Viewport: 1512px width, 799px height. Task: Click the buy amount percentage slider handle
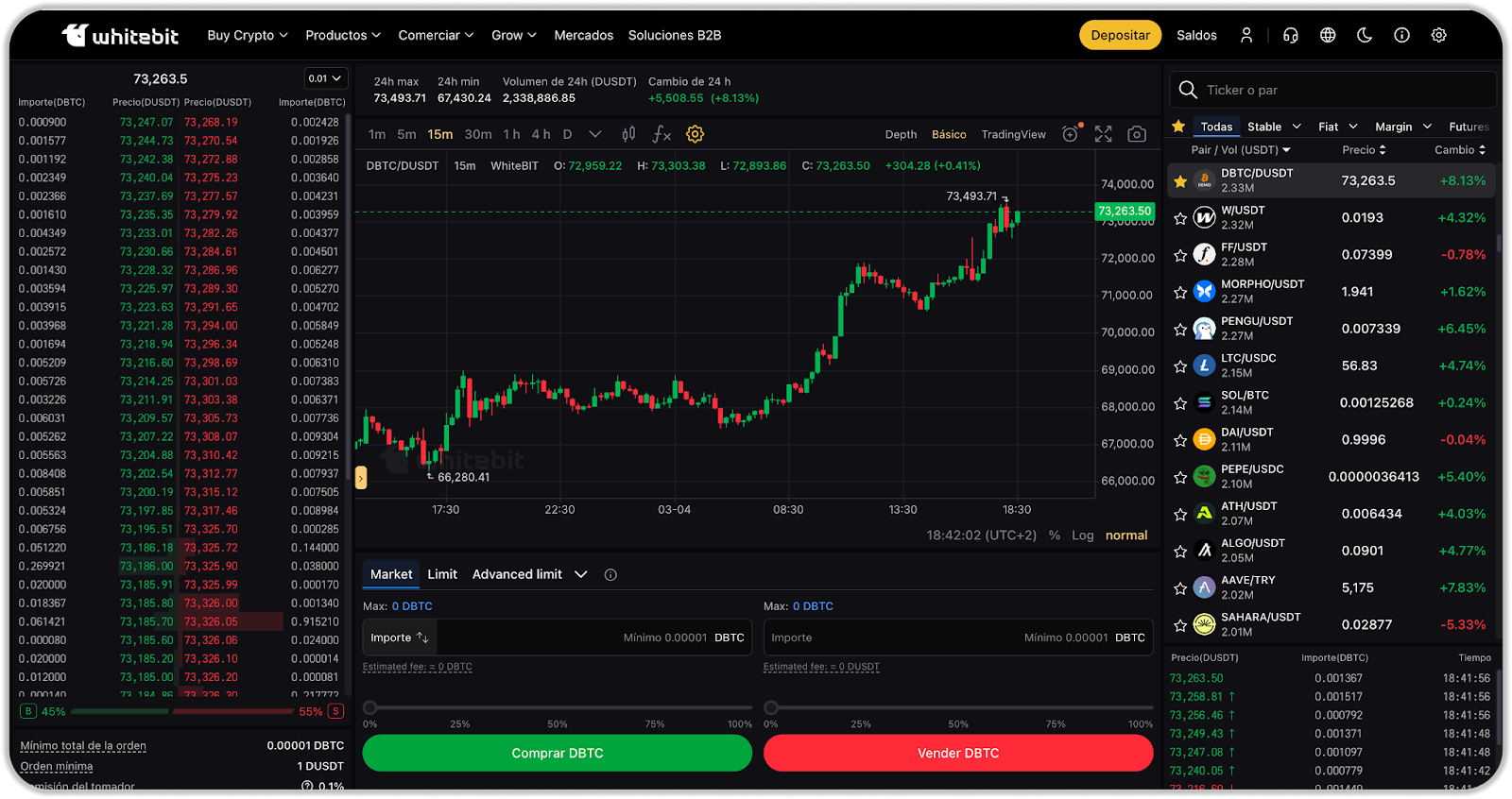pos(370,707)
